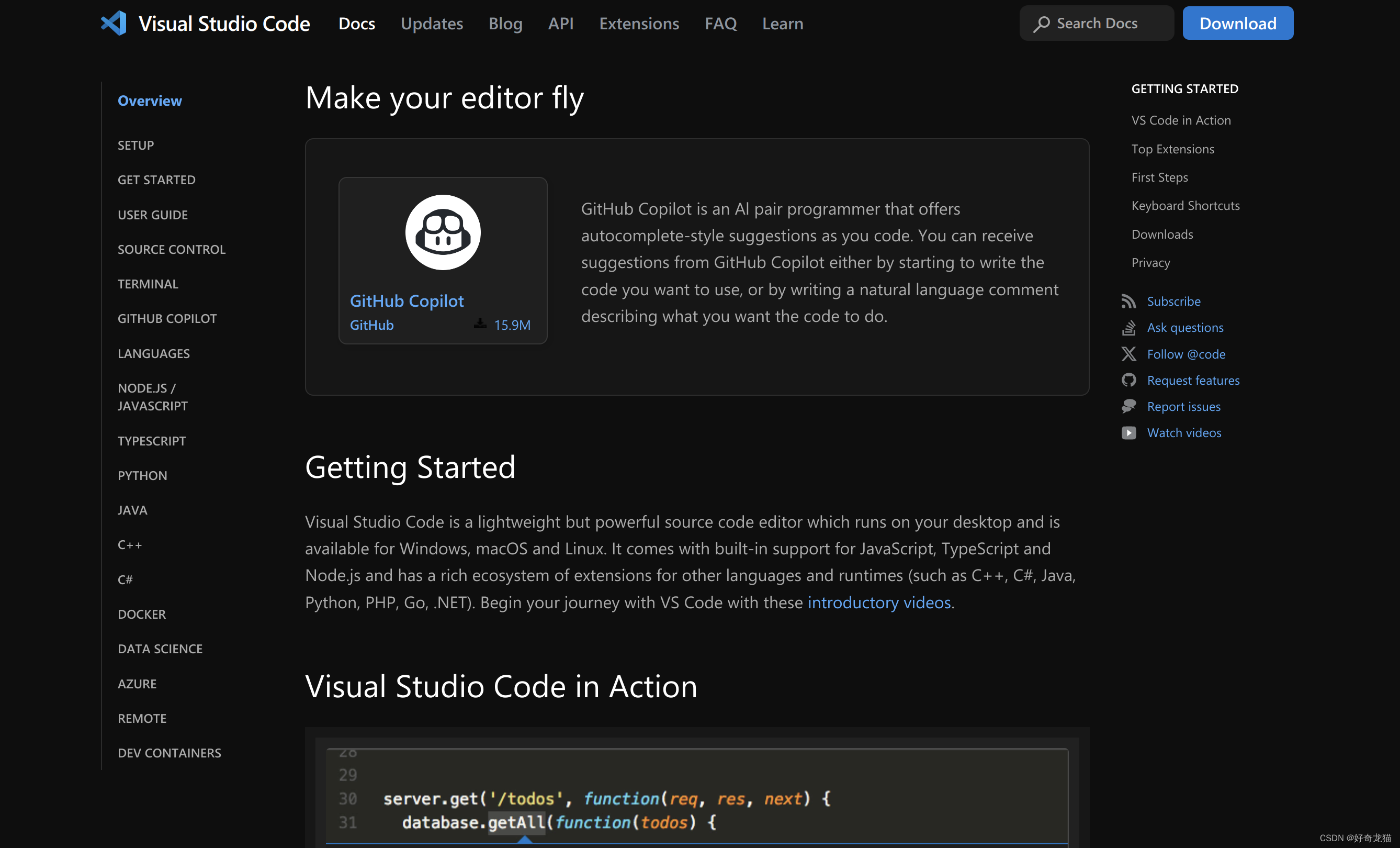The image size is (1400, 848).
Task: Click the search magnifier icon
Action: (1041, 24)
